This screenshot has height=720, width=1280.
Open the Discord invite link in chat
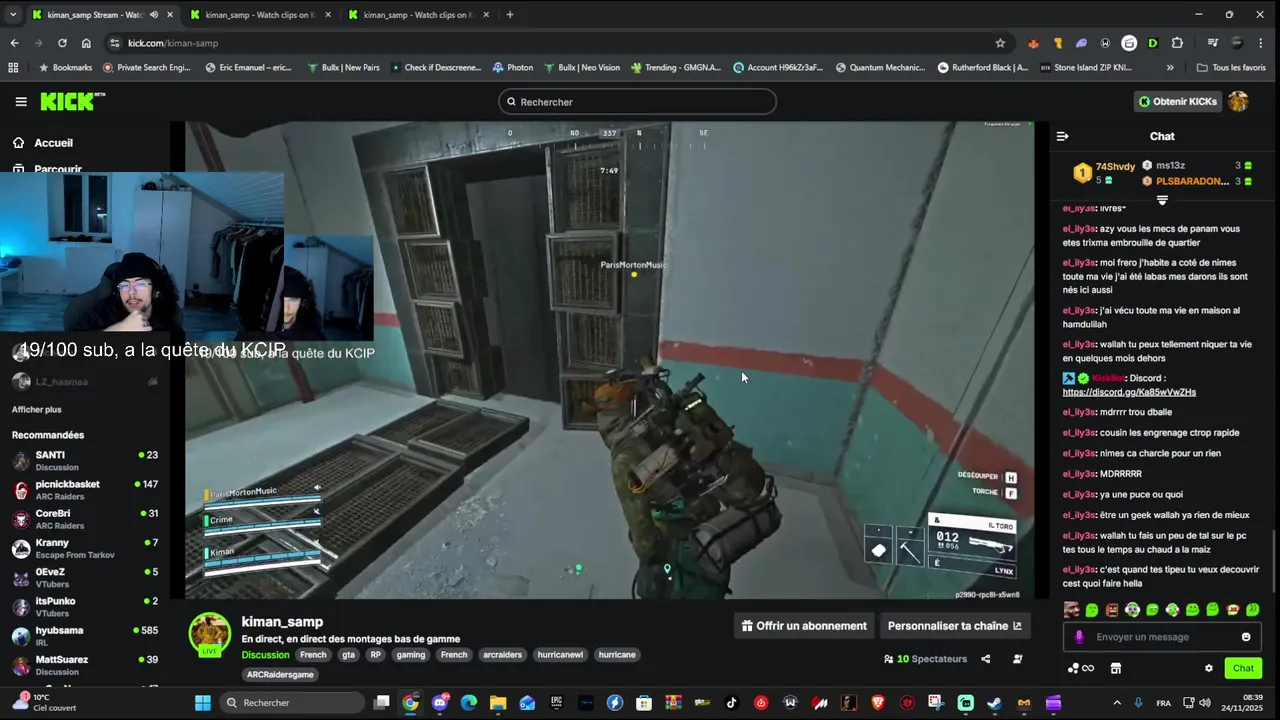pos(1129,392)
